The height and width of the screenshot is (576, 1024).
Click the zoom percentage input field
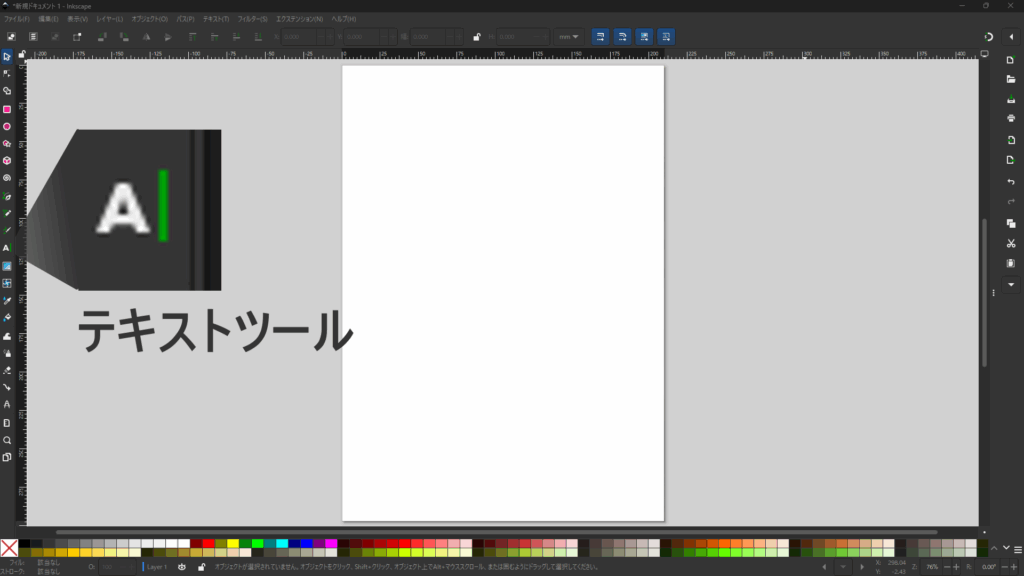coord(932,567)
